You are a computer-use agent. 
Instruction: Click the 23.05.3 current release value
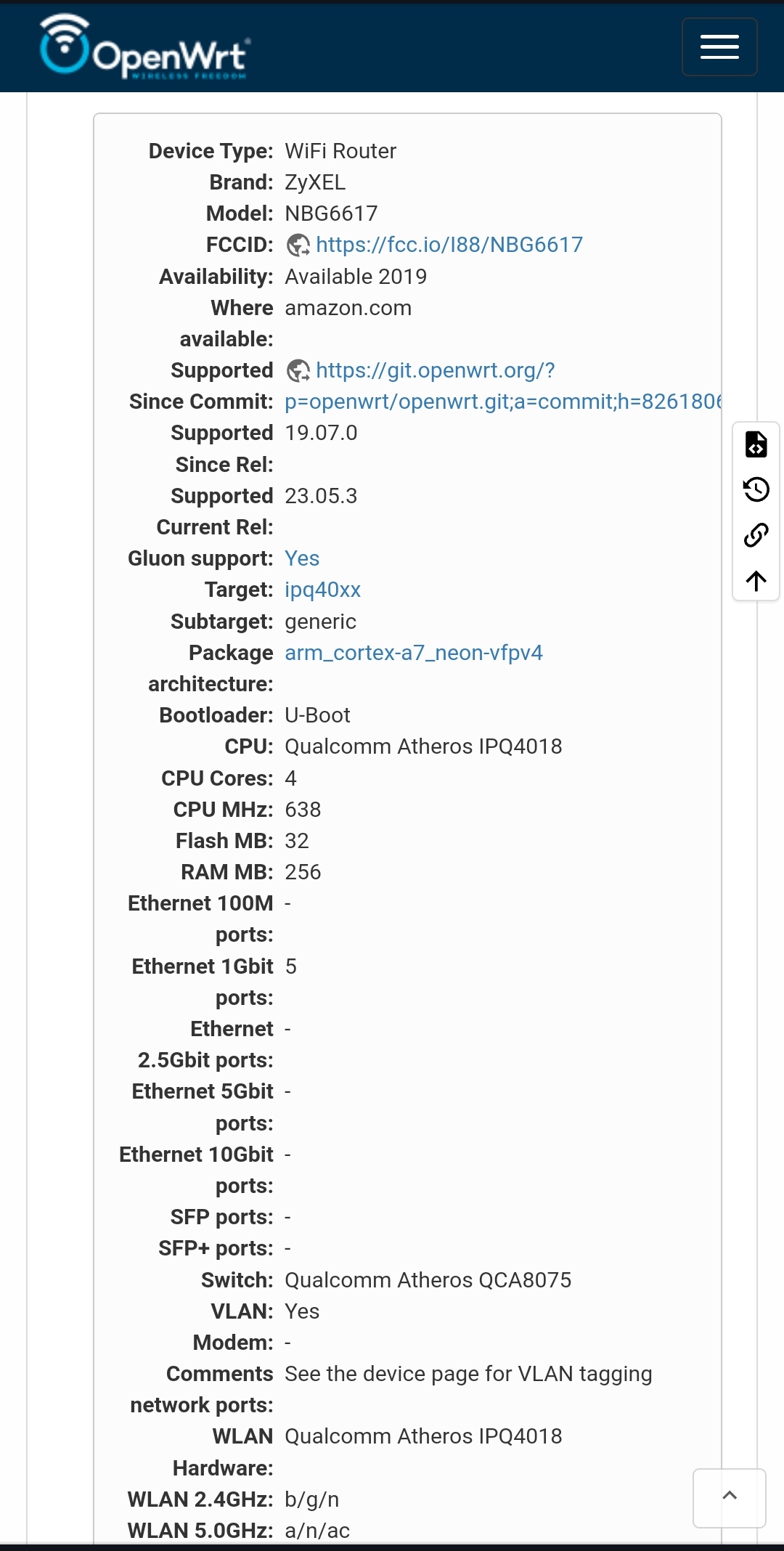321,496
